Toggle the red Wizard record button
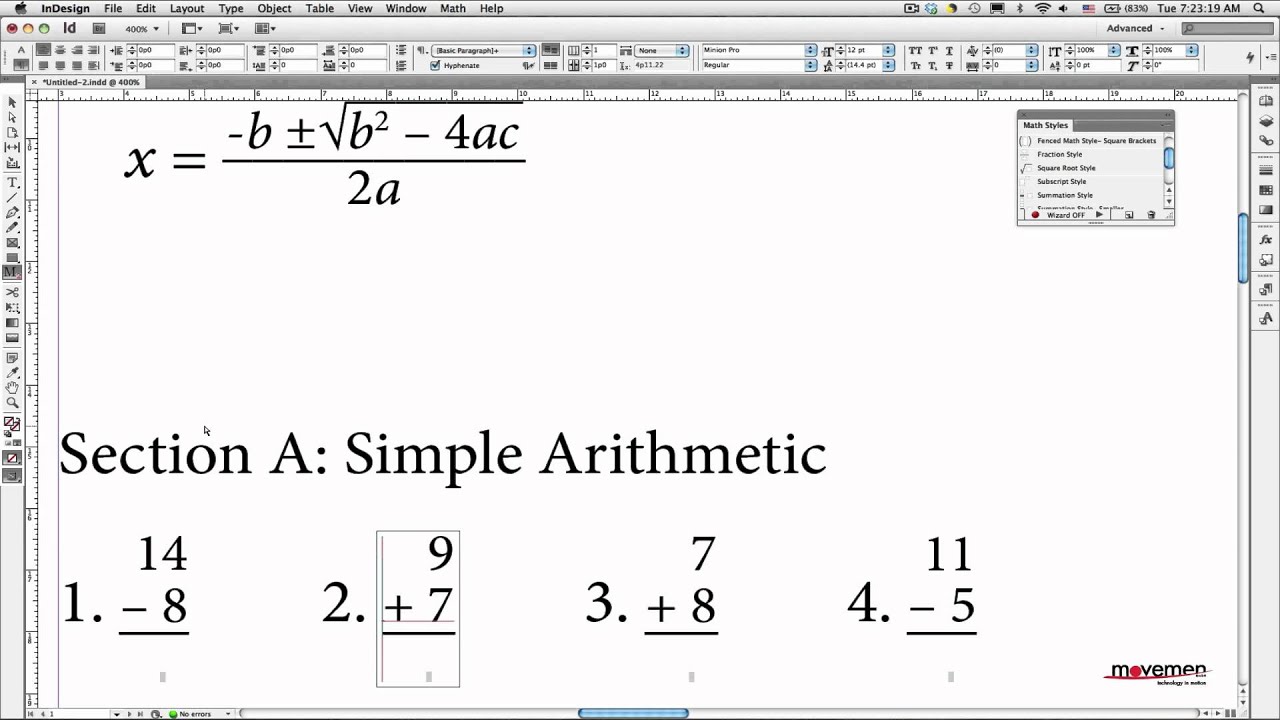 coord(1035,215)
